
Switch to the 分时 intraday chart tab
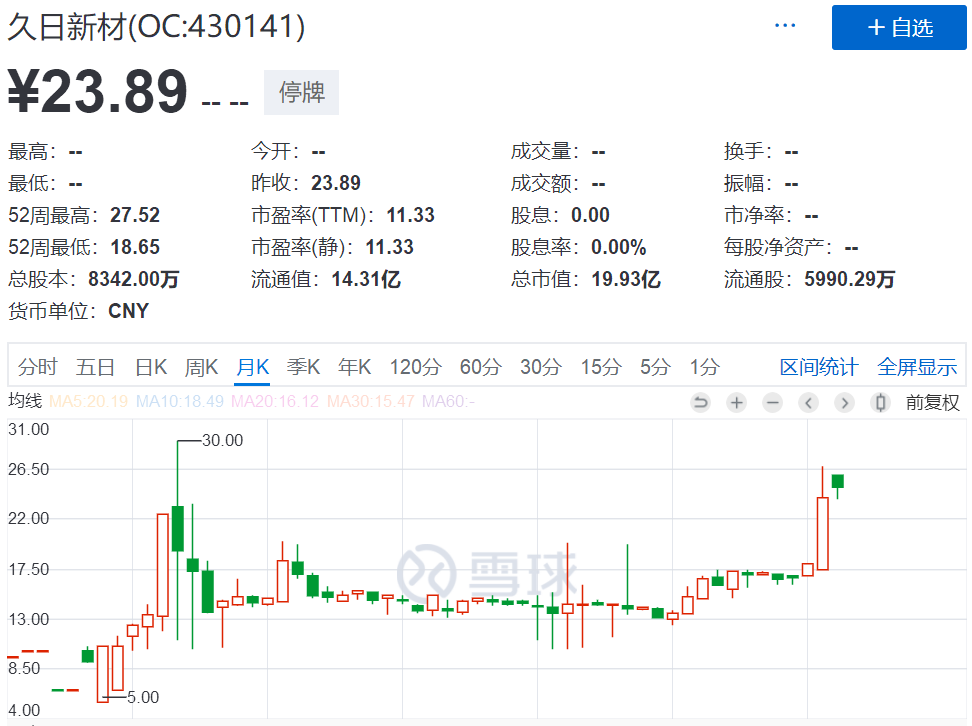coord(37,367)
